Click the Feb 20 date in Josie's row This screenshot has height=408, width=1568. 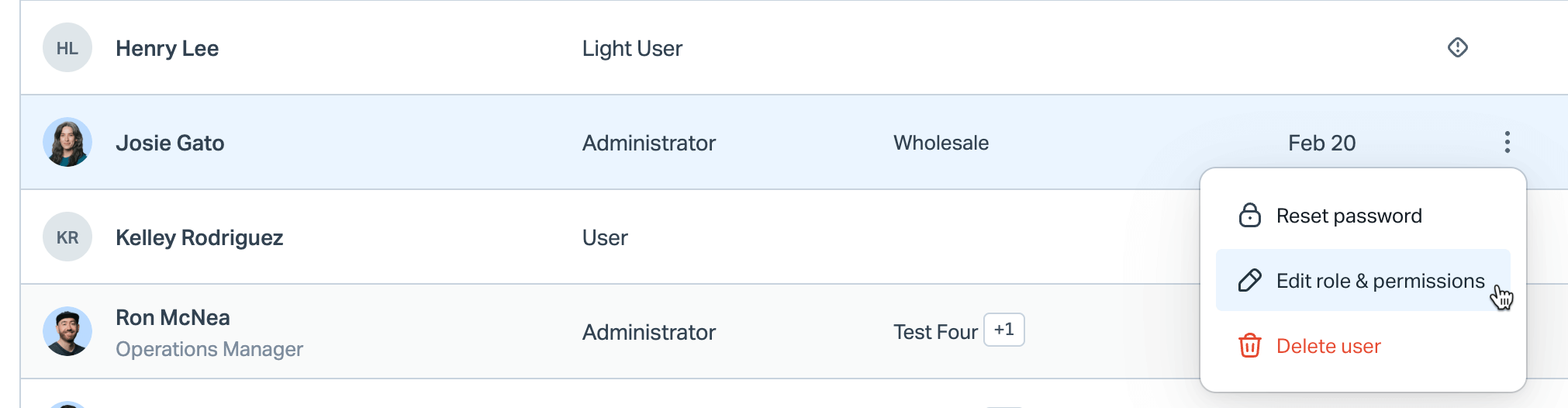tap(1321, 143)
